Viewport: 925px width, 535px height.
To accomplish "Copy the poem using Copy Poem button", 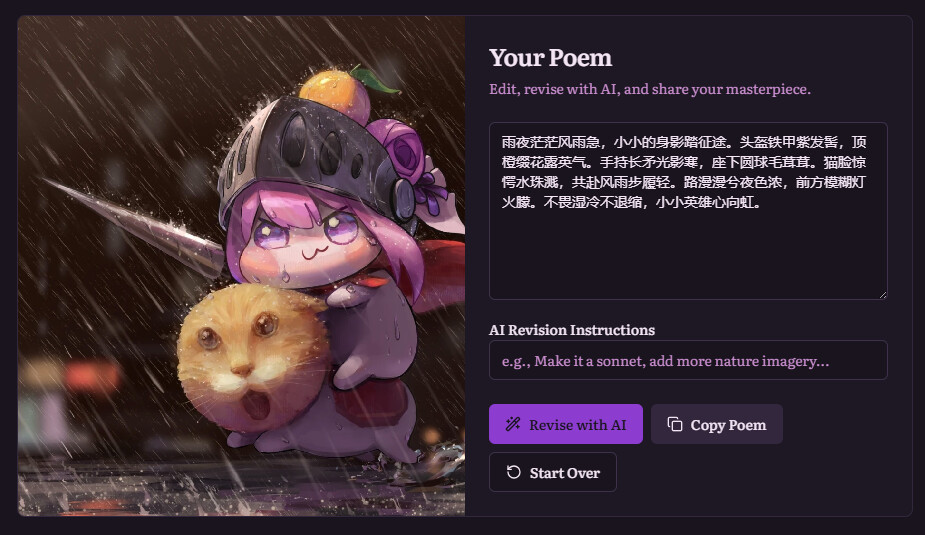I will [x=717, y=424].
